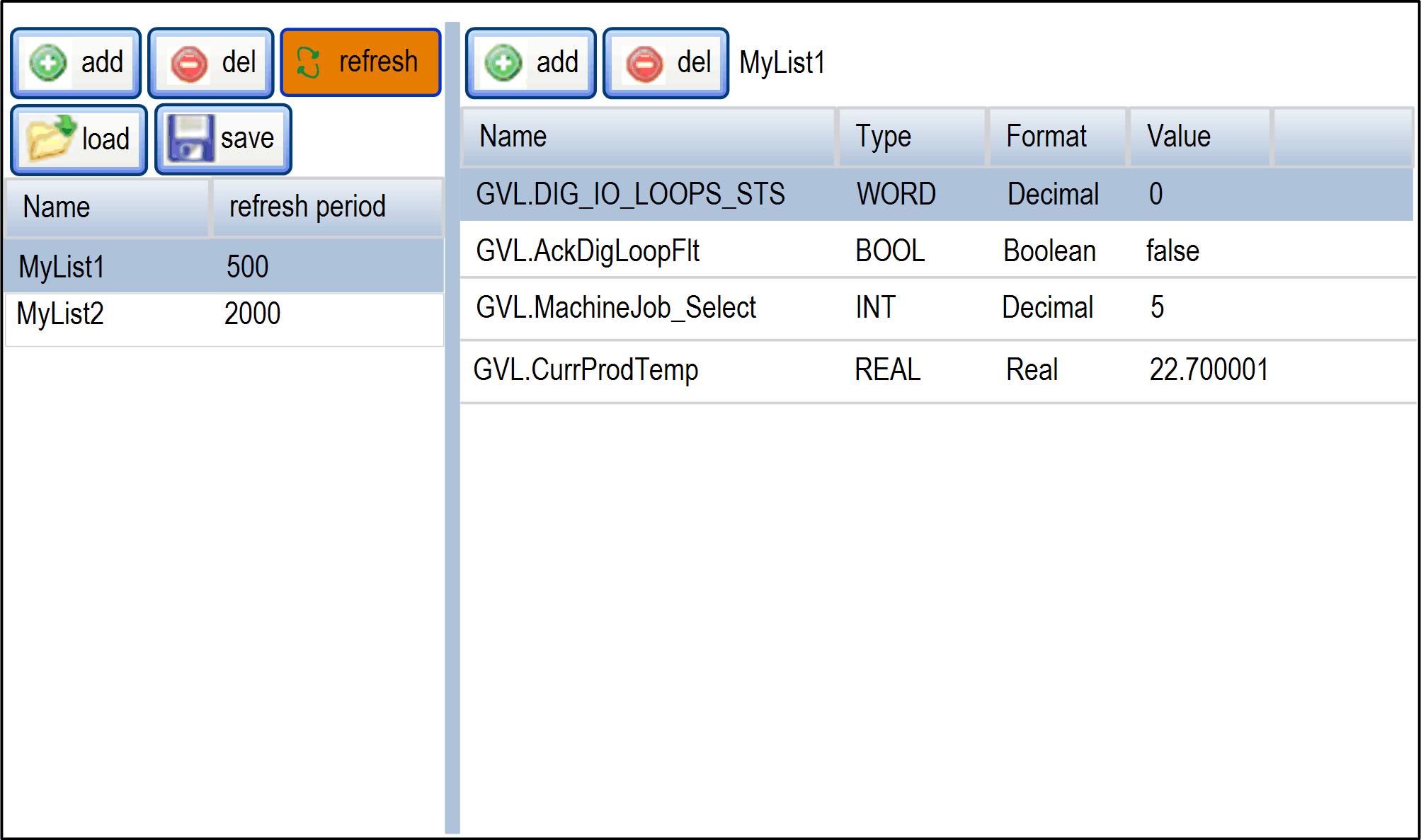Click the 22.700001 value of CurrProdTemp
This screenshot has width=1421, height=840.
pyautogui.click(x=1209, y=369)
